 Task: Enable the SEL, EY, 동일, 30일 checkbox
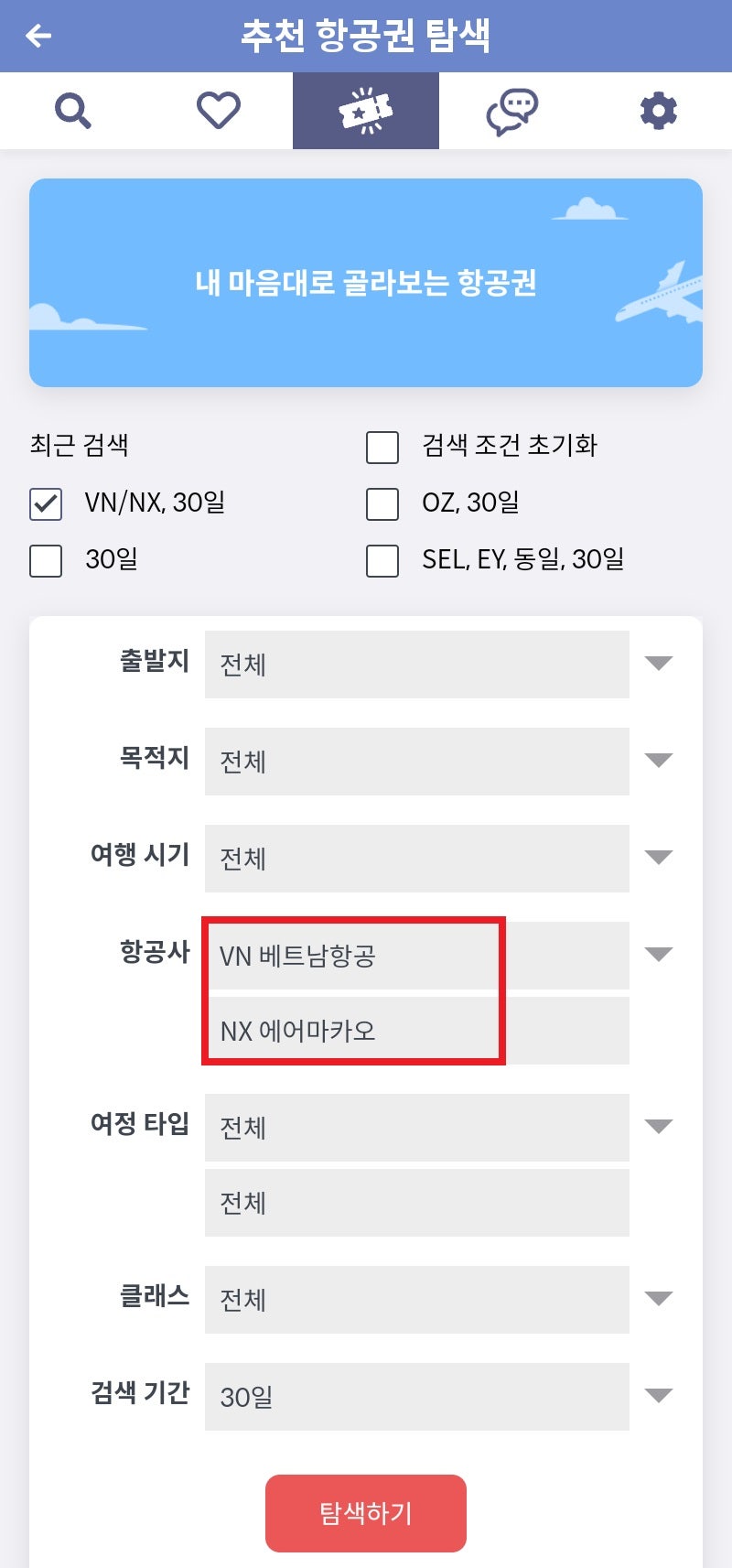coord(382,560)
